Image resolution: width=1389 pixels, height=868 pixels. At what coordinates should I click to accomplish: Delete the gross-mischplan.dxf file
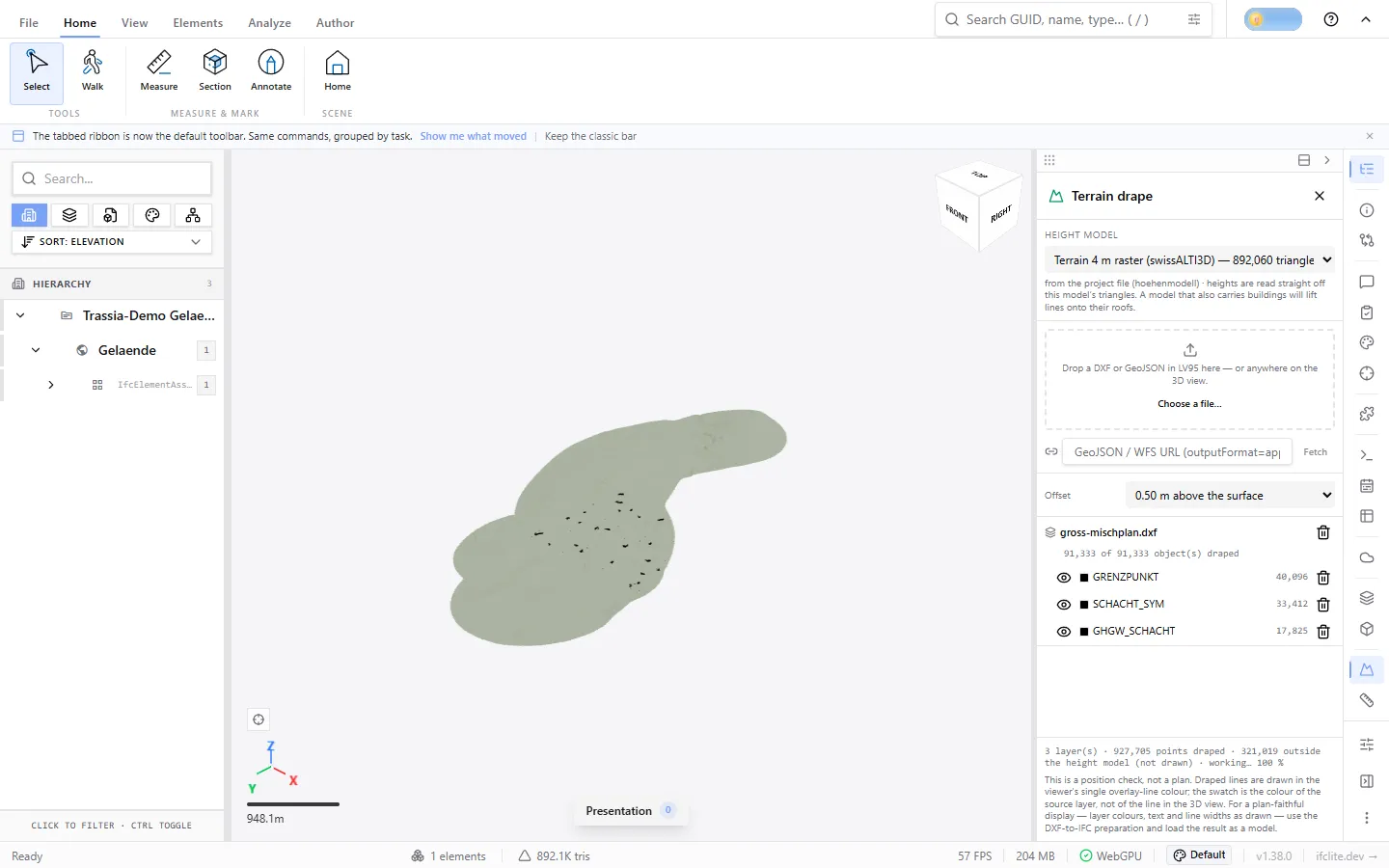[x=1323, y=532]
